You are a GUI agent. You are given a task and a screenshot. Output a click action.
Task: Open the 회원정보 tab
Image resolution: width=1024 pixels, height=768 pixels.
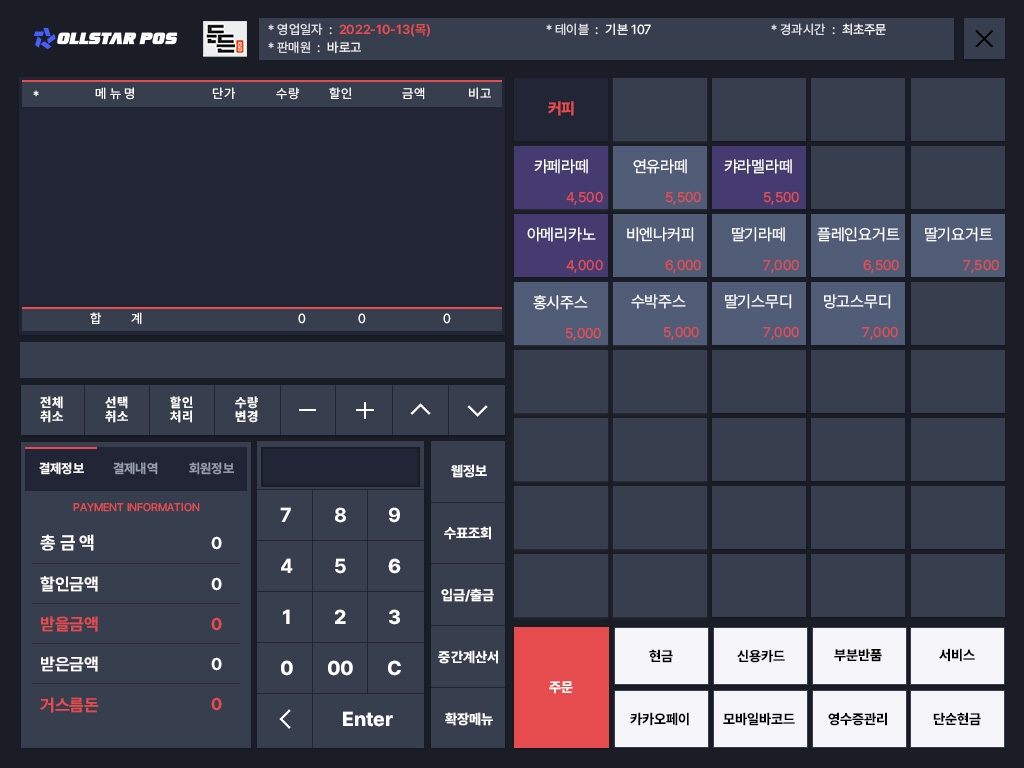(211, 468)
